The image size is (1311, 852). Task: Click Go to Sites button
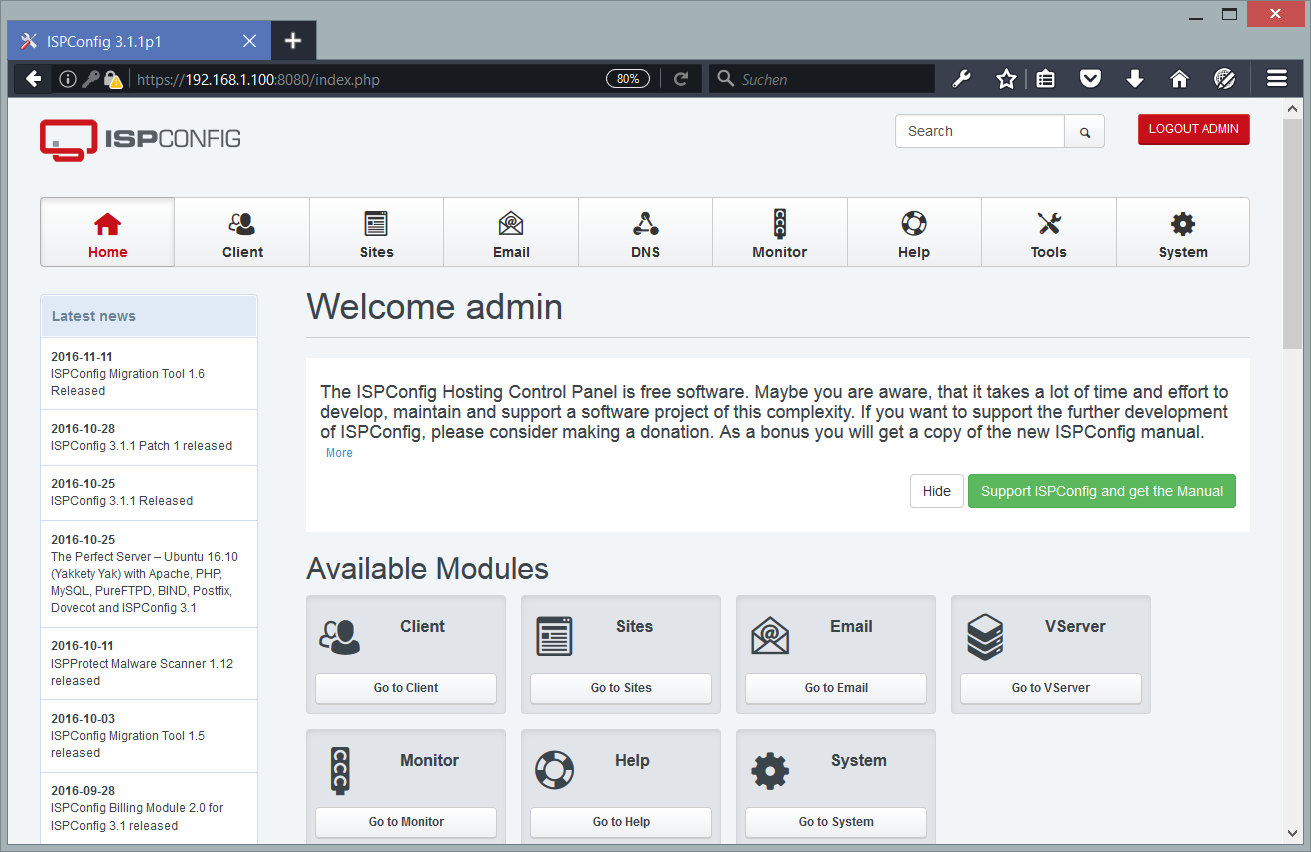click(x=621, y=688)
